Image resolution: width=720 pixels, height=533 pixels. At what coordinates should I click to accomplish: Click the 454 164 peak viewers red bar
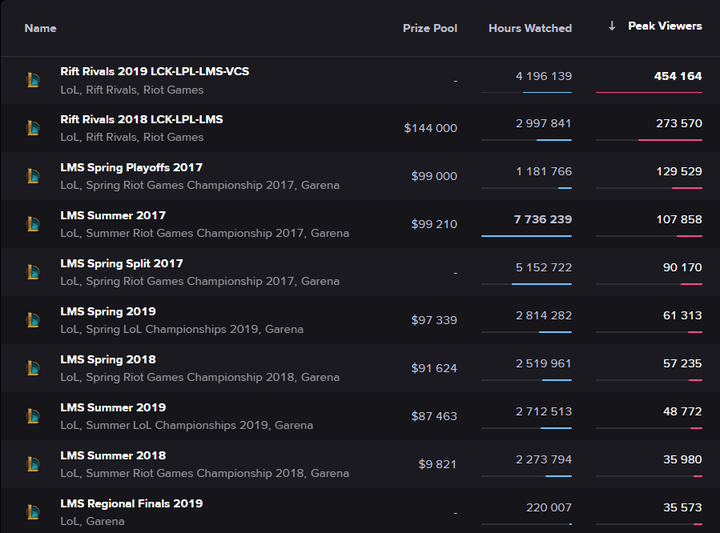(648, 92)
